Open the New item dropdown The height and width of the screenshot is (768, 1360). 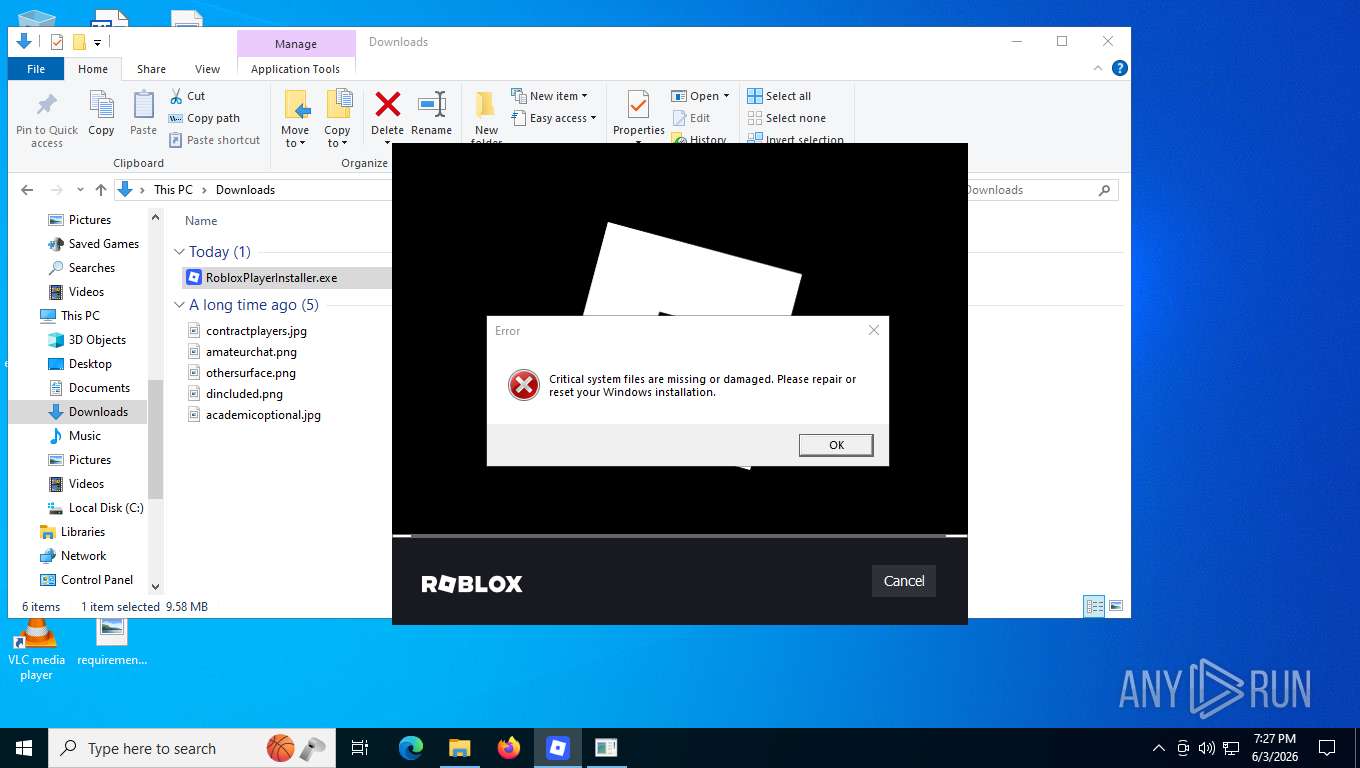[549, 96]
